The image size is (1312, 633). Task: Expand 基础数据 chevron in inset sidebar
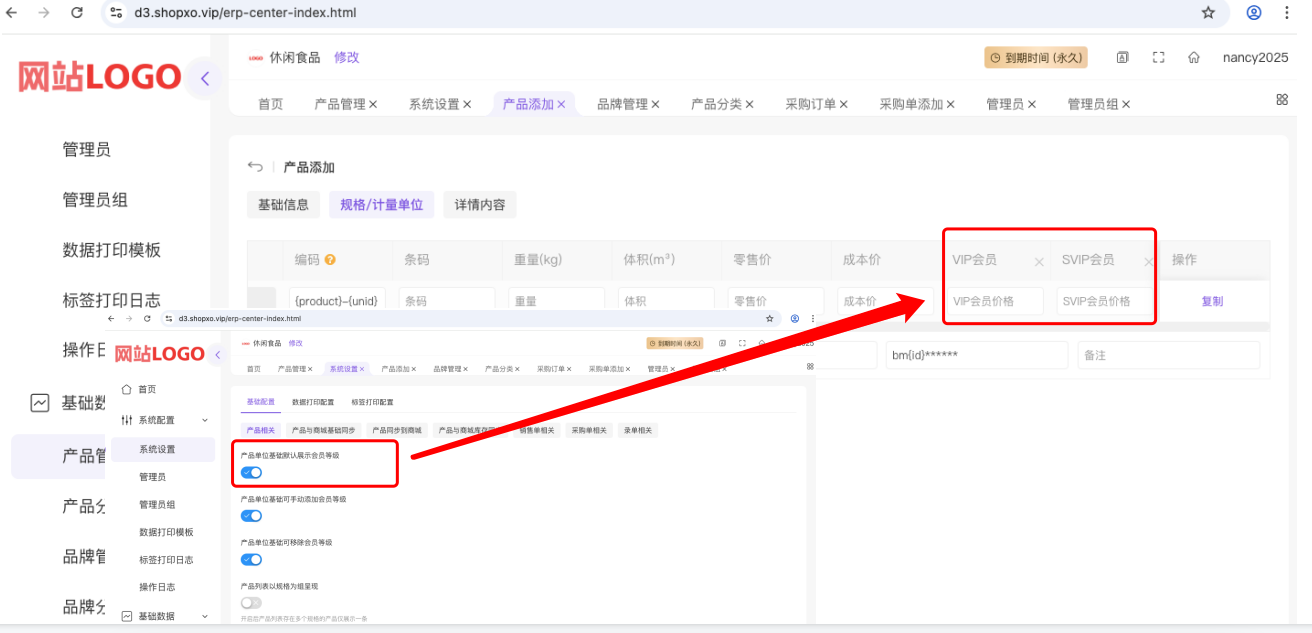205,617
